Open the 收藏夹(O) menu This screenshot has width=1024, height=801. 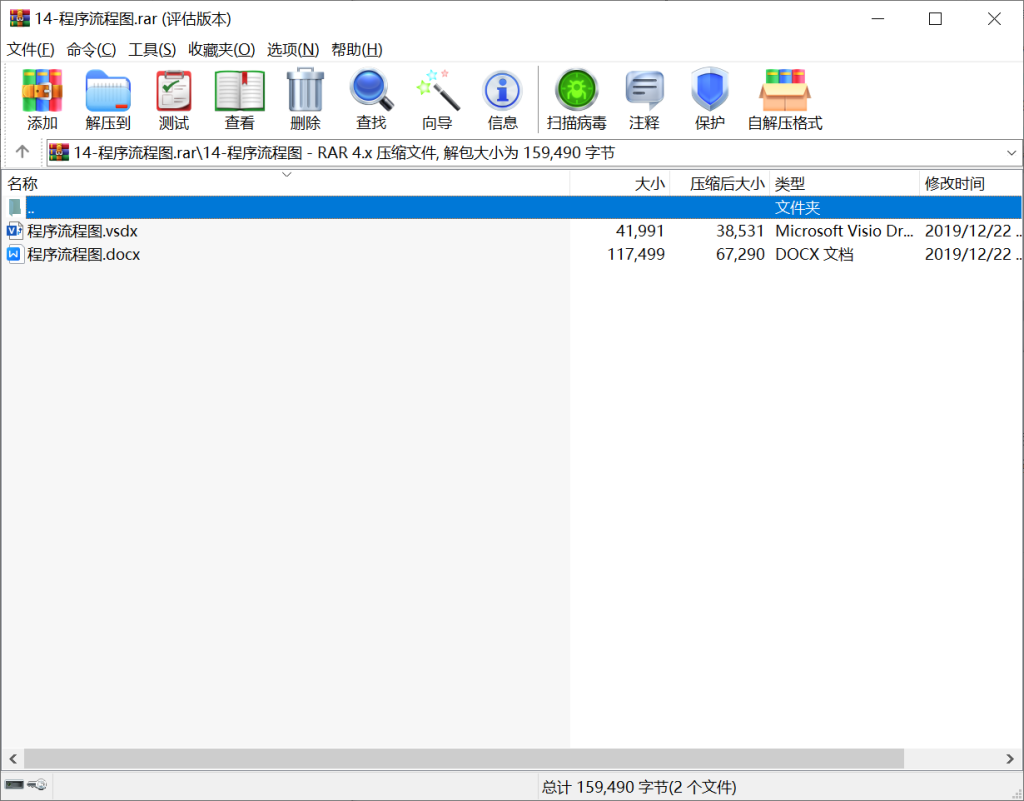pyautogui.click(x=221, y=49)
